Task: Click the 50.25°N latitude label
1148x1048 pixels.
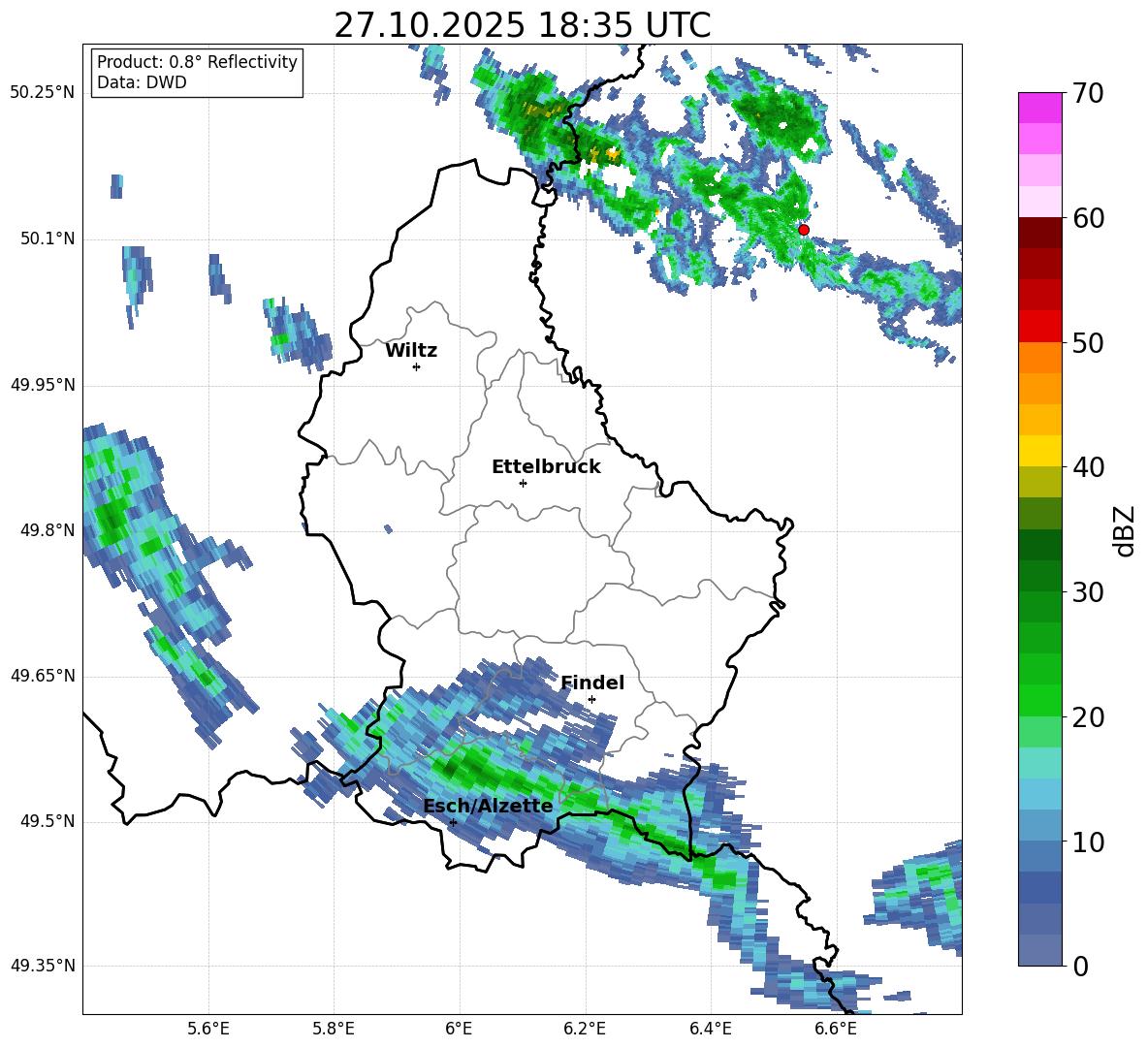Action: pyautogui.click(x=43, y=93)
